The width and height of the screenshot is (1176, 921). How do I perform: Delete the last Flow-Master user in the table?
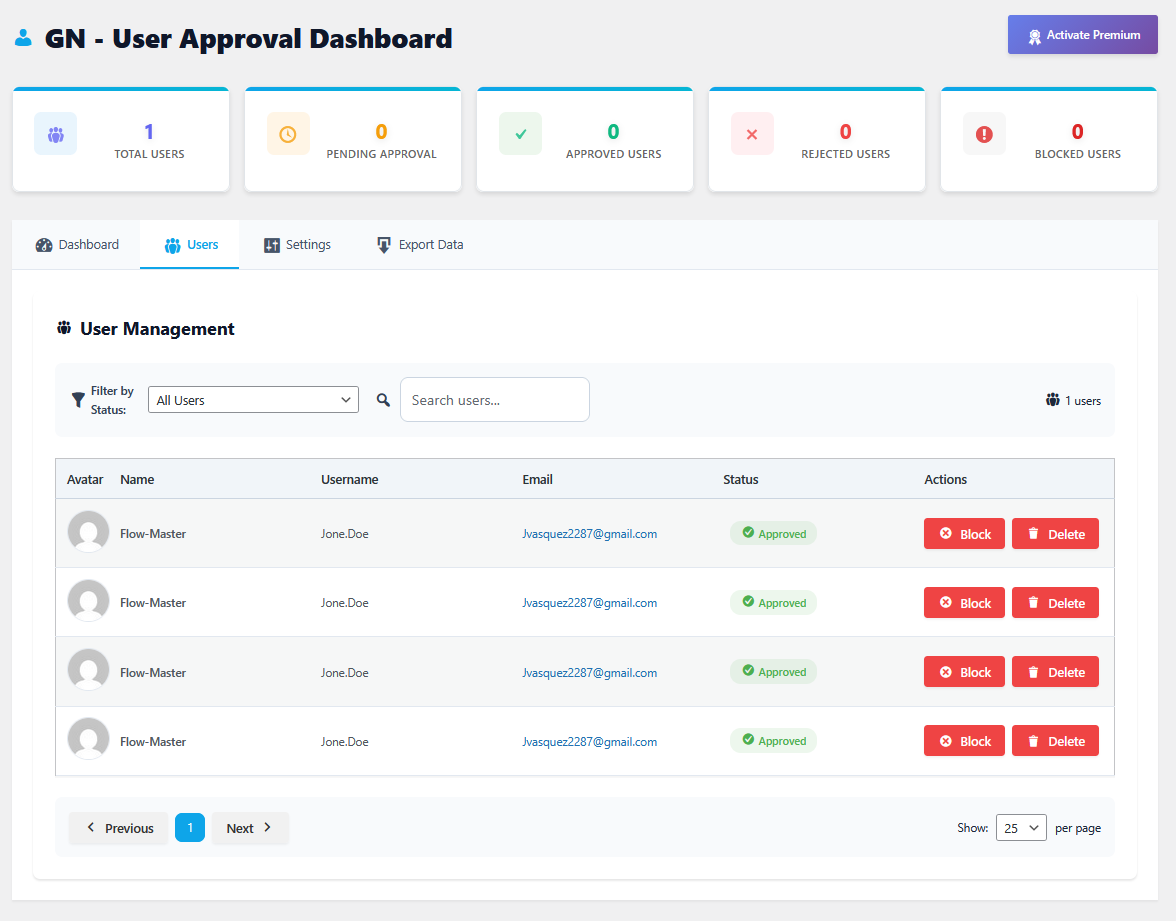pyautogui.click(x=1055, y=740)
